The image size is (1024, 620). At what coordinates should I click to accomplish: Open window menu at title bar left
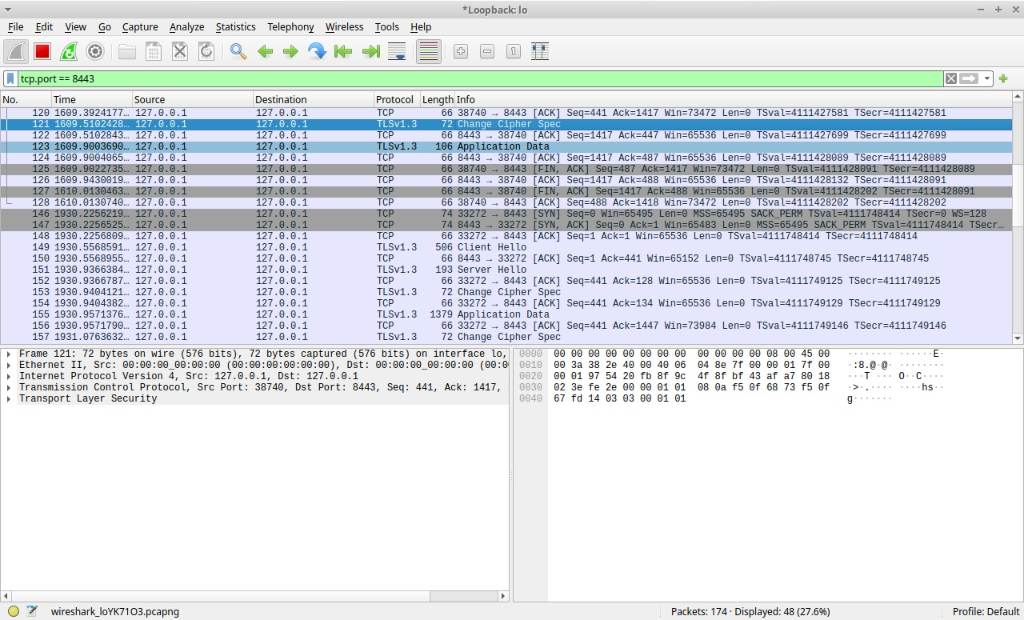[8, 10]
